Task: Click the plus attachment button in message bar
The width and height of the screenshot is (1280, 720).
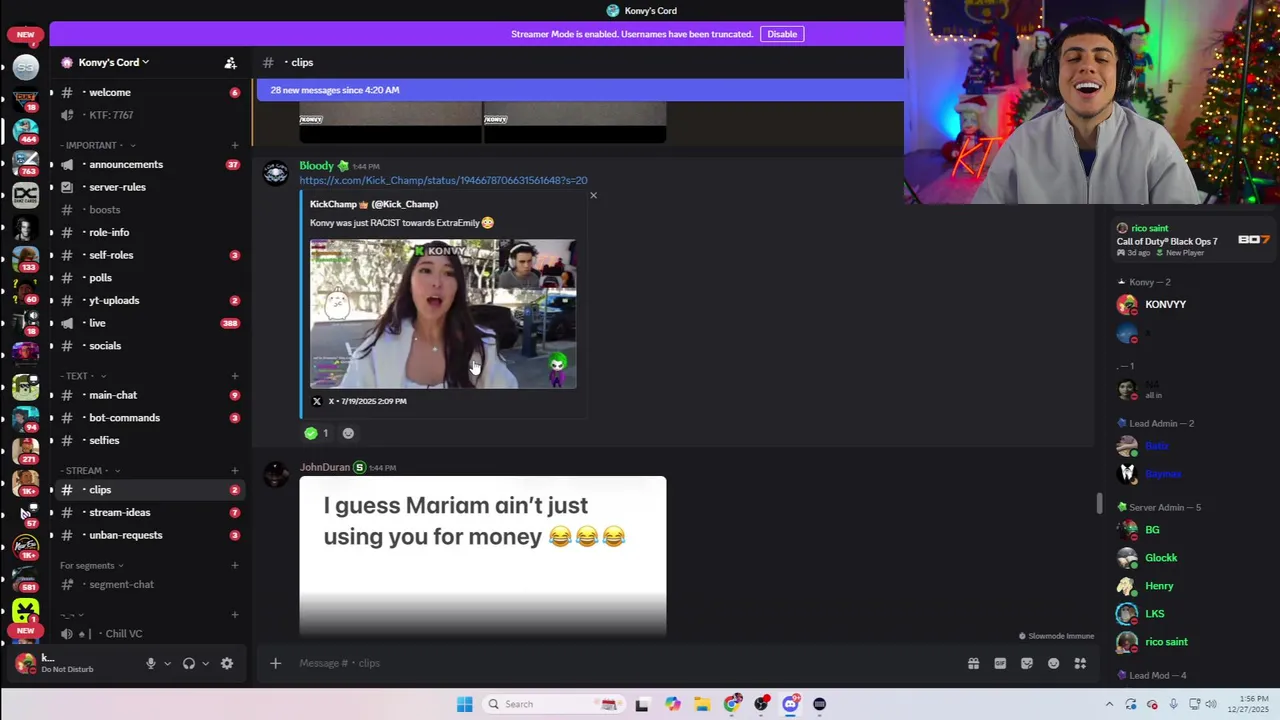Action: tap(275, 663)
